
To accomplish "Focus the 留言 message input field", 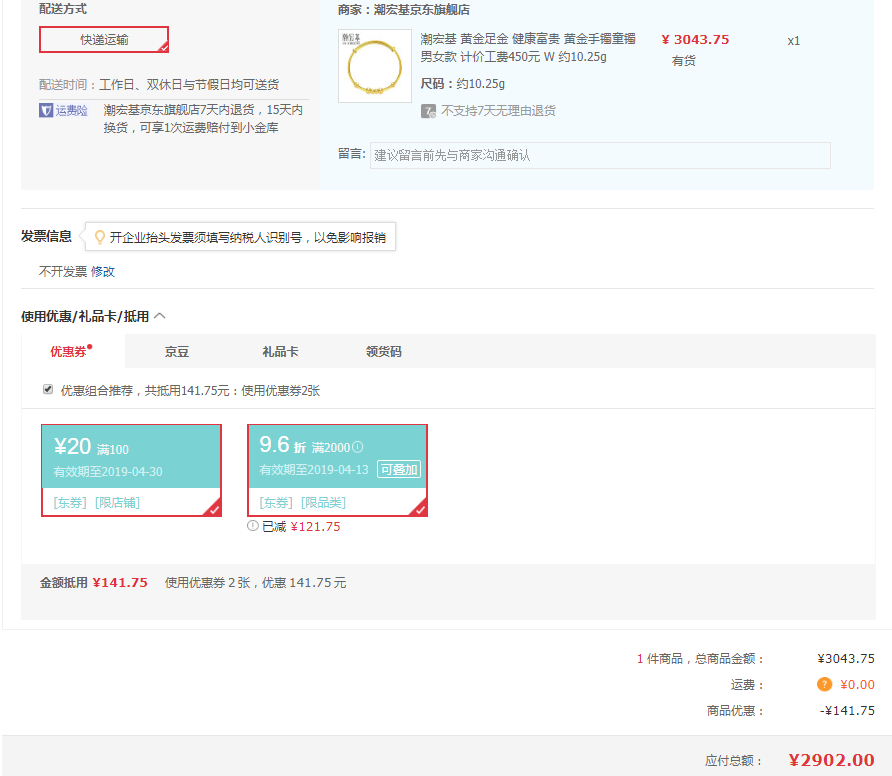I will tap(600, 155).
